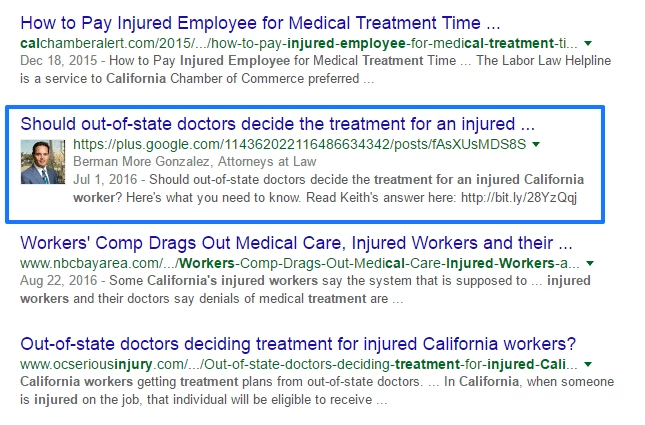Open the dropdown arrow next to ocseriousinjury.com URL
645x425 pixels.
click(587, 364)
